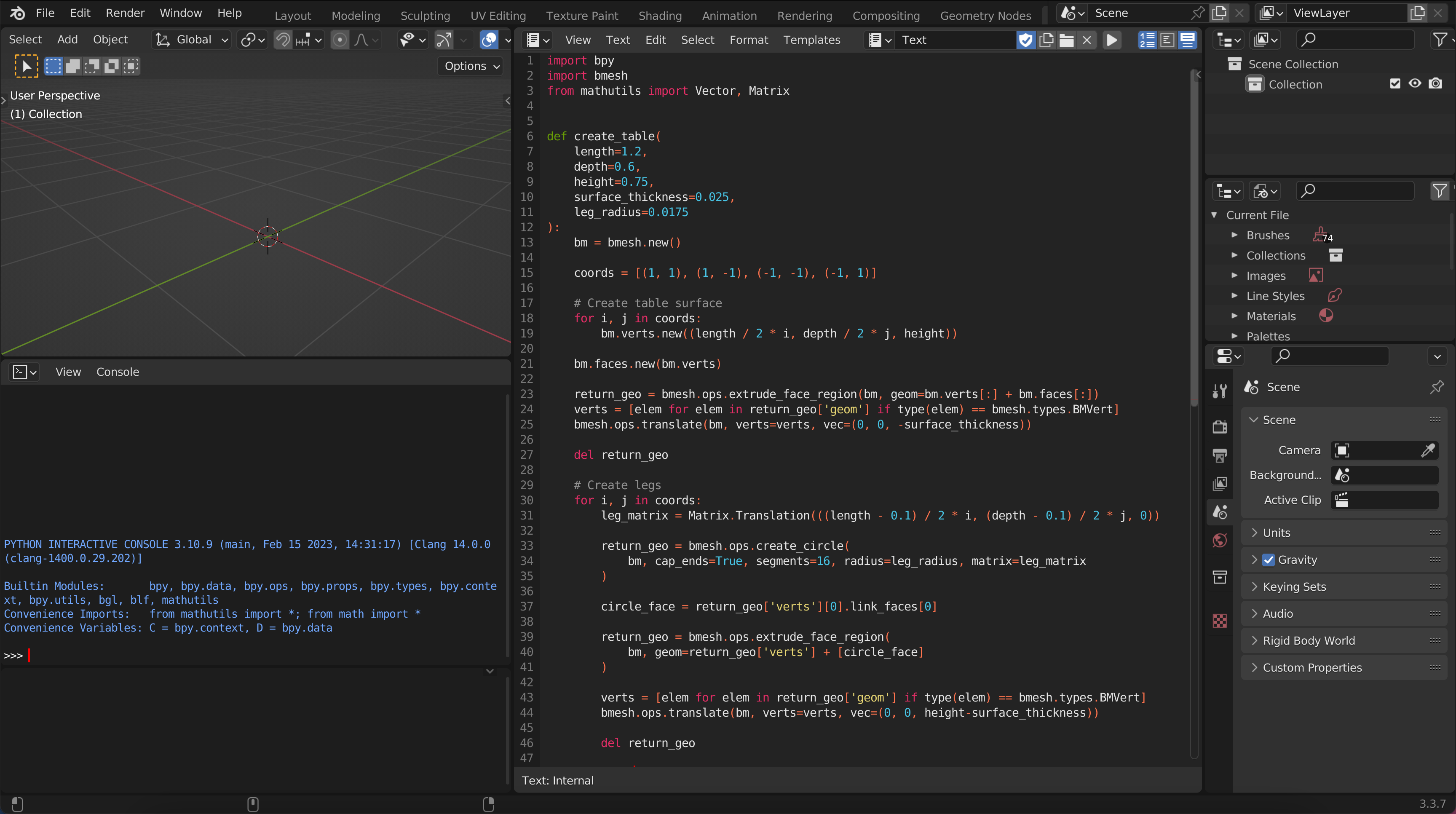Viewport: 1456px width, 814px height.
Task: Add a new ViewLayer with copy icon
Action: tap(1417, 13)
